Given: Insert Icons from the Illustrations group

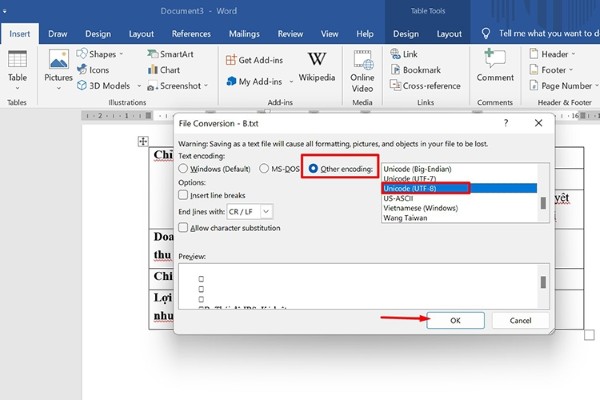Looking at the screenshot, I should tap(93, 70).
